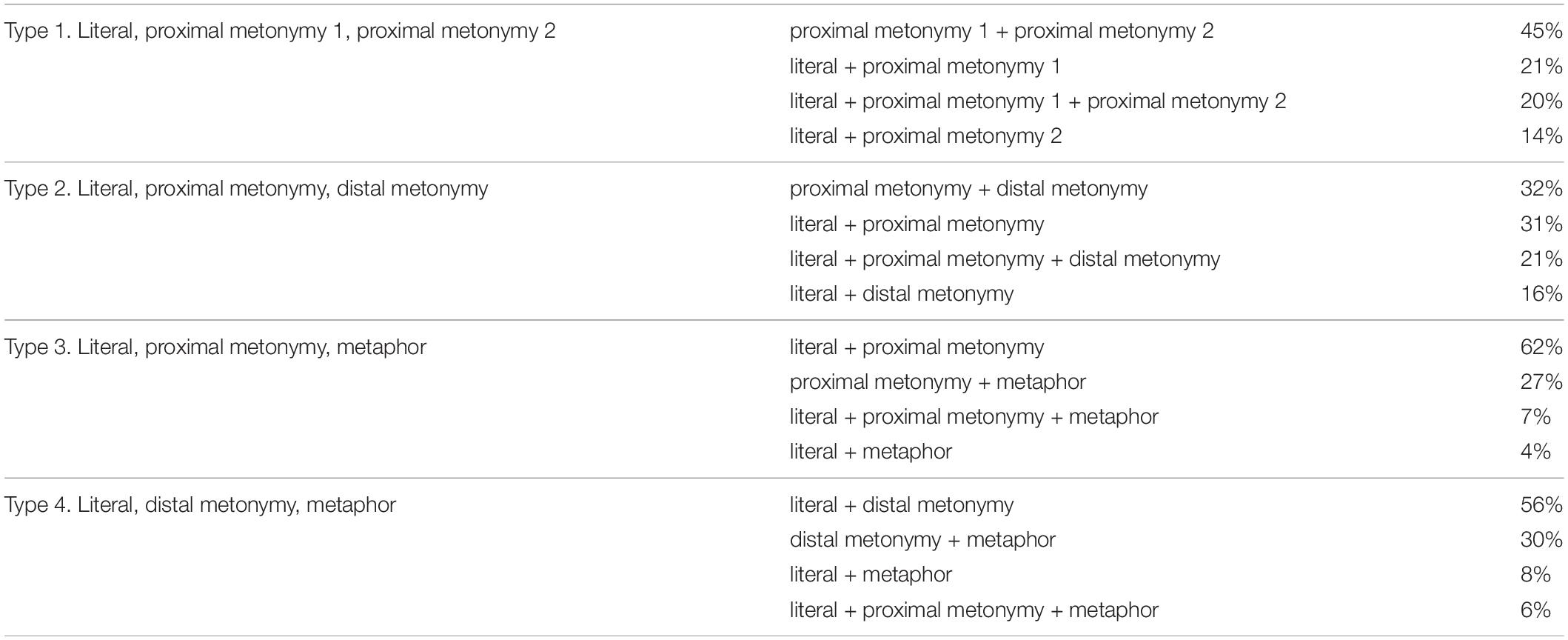Select 'proximal metonymy + distal metonymy' entry

968,189
